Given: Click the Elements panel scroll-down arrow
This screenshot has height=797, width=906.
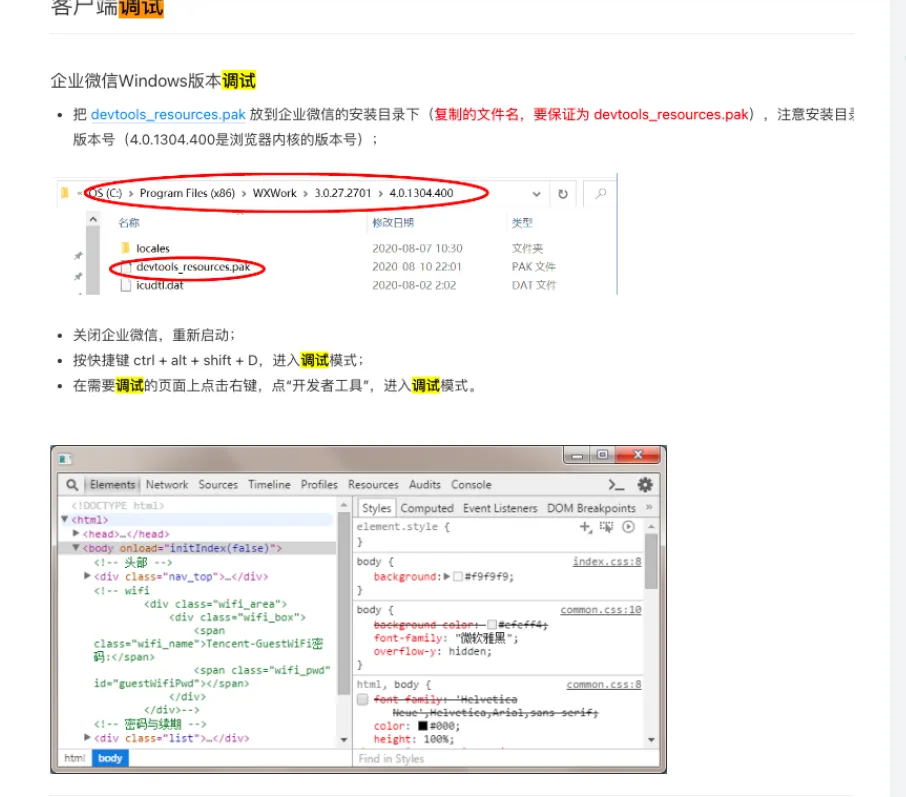Looking at the screenshot, I should (344, 740).
